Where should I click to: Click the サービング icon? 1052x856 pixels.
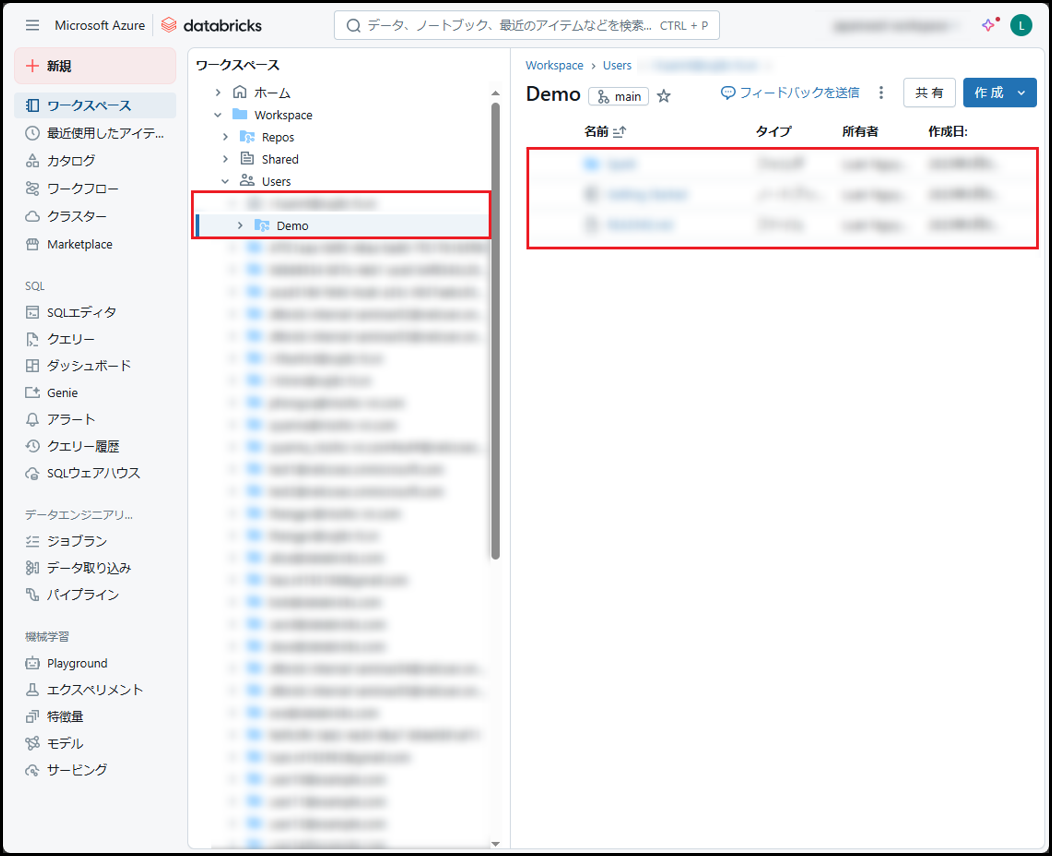[x=32, y=770]
